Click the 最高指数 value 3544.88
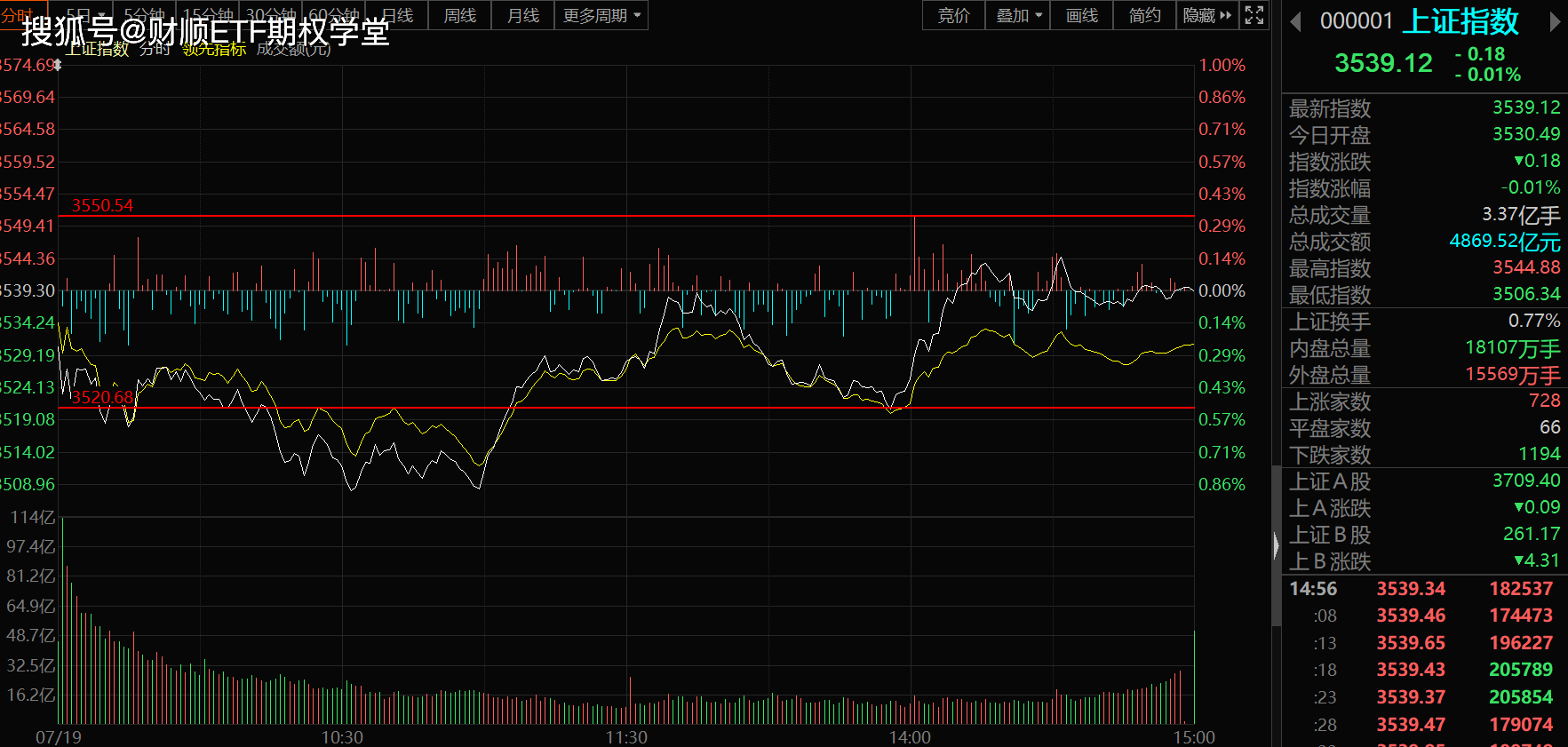The width and height of the screenshot is (1568, 747). [x=1526, y=267]
